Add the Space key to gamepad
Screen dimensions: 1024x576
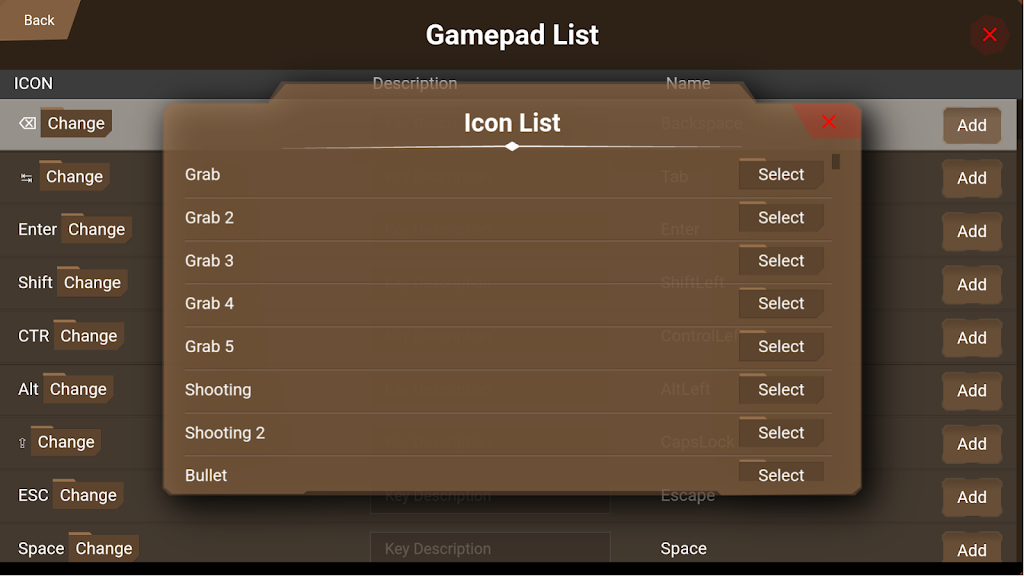[971, 550]
